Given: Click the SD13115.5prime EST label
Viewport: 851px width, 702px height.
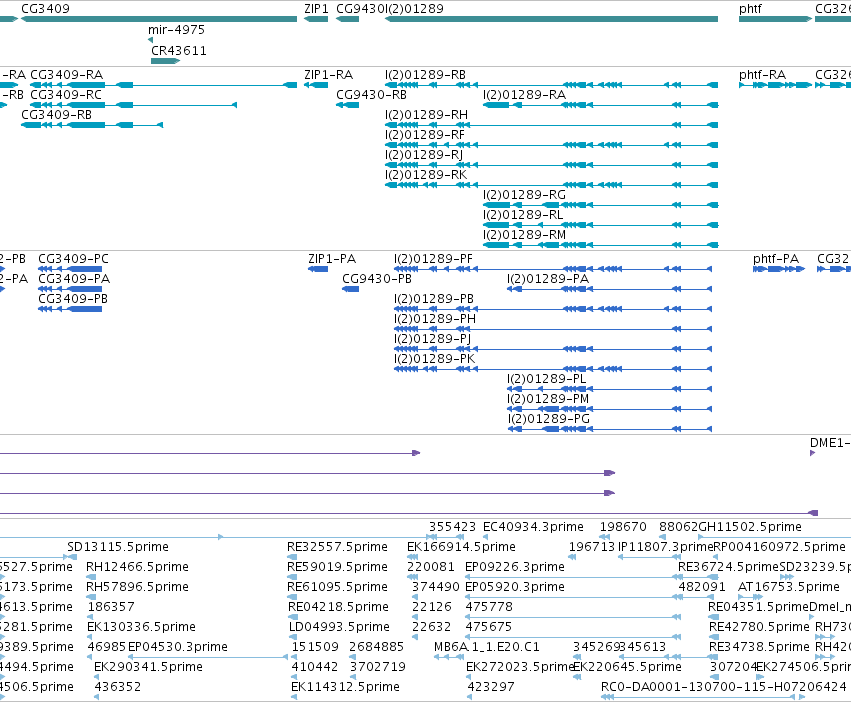Looking at the screenshot, I should (x=118, y=547).
